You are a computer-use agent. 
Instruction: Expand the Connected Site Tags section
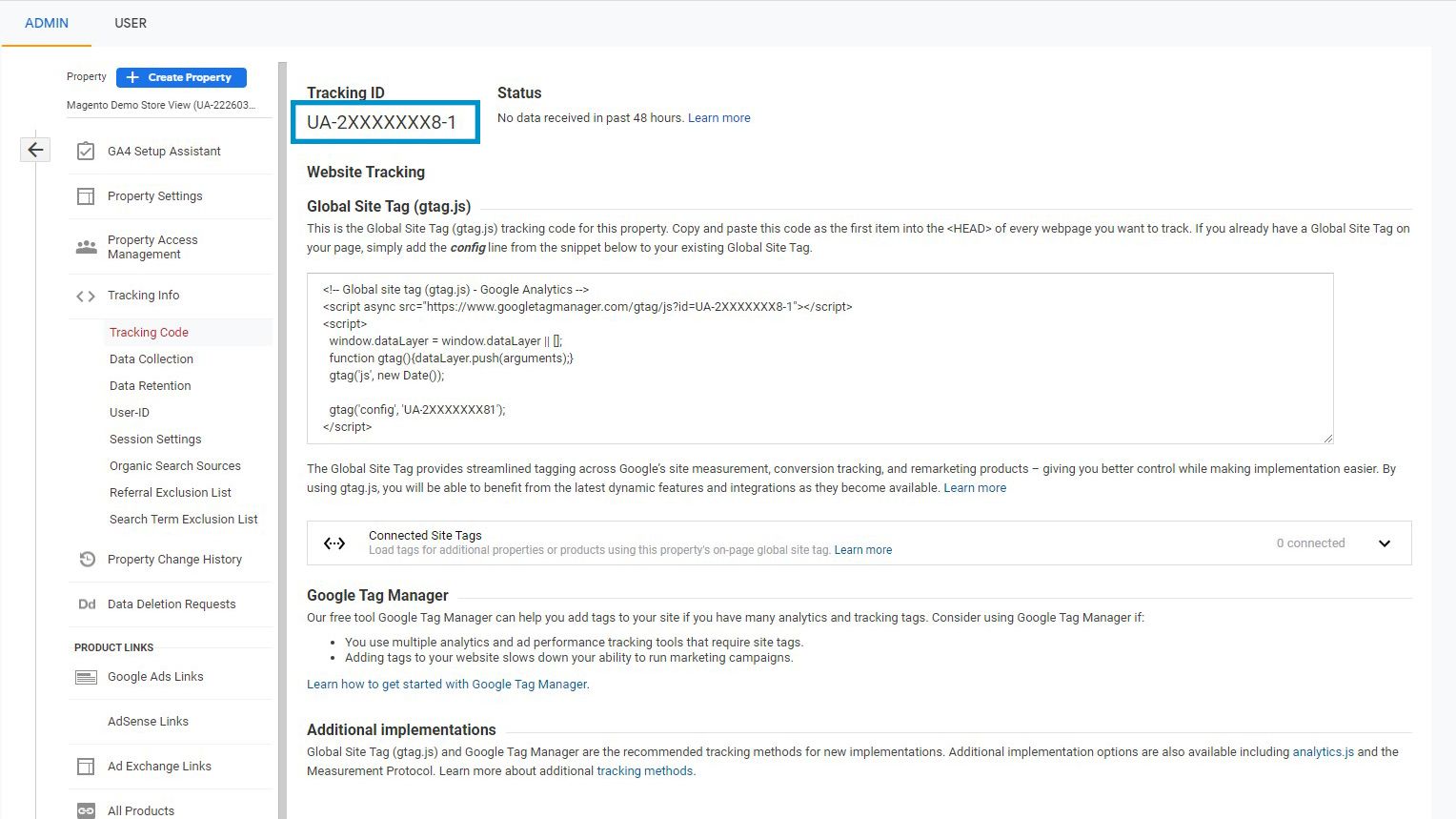pyautogui.click(x=1385, y=543)
